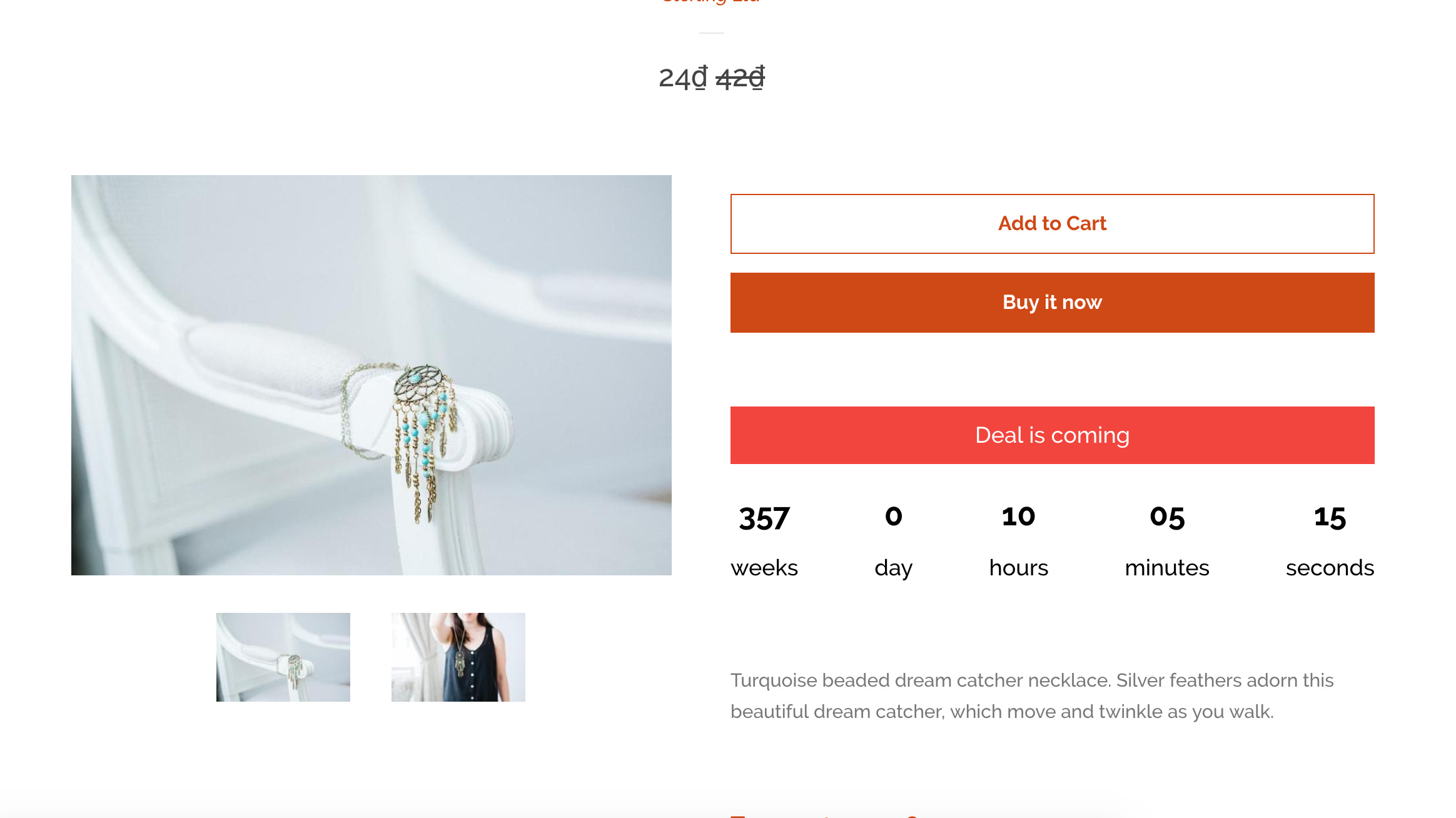Click the 05 minutes countdown value
Image resolution: width=1456 pixels, height=818 pixels.
pyautogui.click(x=1167, y=518)
